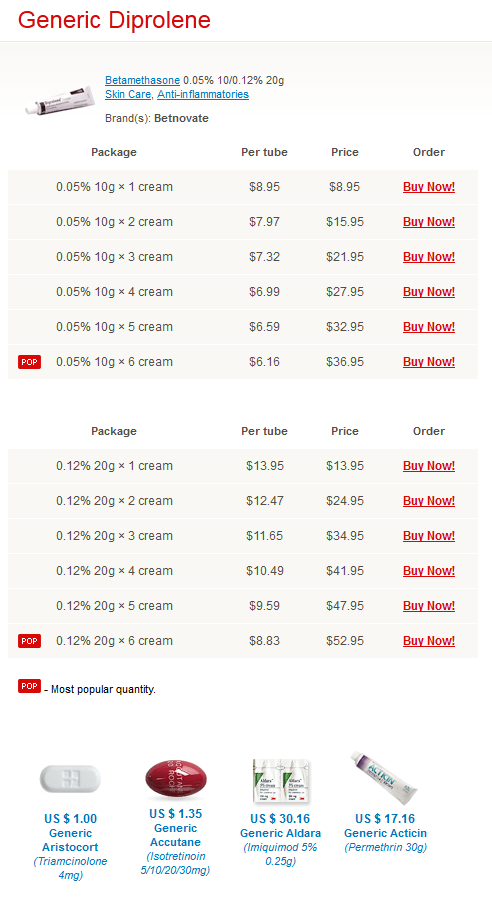The height and width of the screenshot is (899, 492).
Task: Click the POP badge in the legend
Action: 29,686
